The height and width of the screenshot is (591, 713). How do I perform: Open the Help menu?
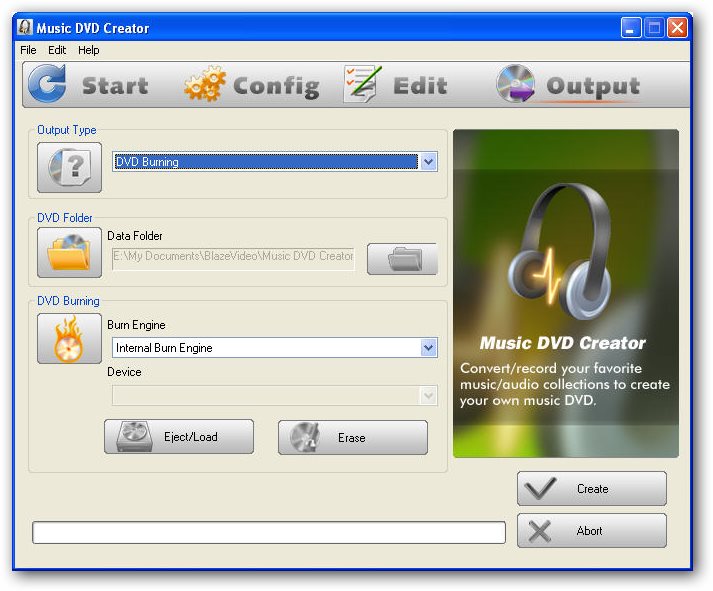88,50
